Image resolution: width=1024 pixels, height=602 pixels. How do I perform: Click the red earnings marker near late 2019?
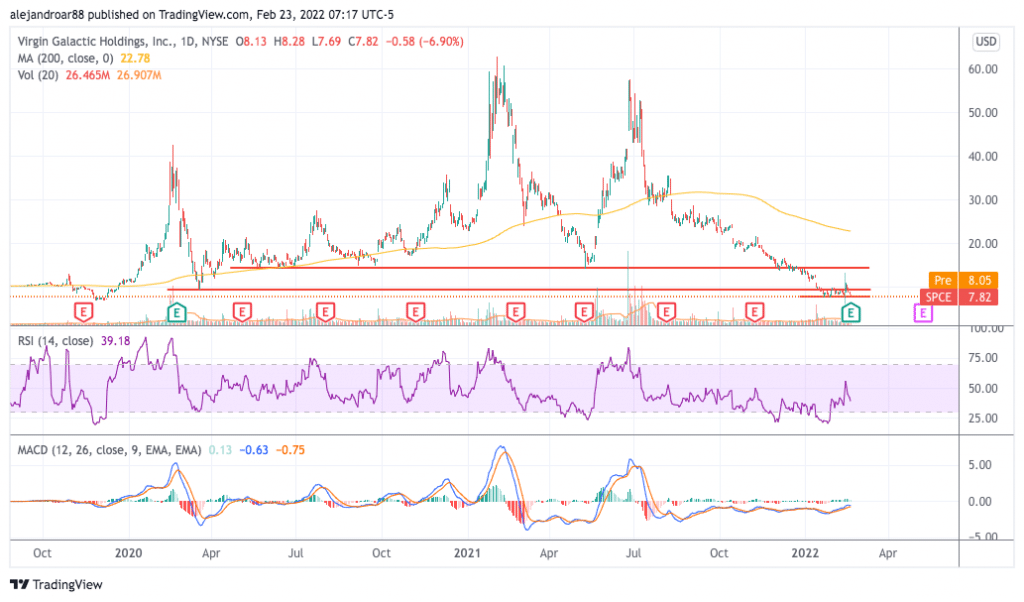(x=84, y=312)
